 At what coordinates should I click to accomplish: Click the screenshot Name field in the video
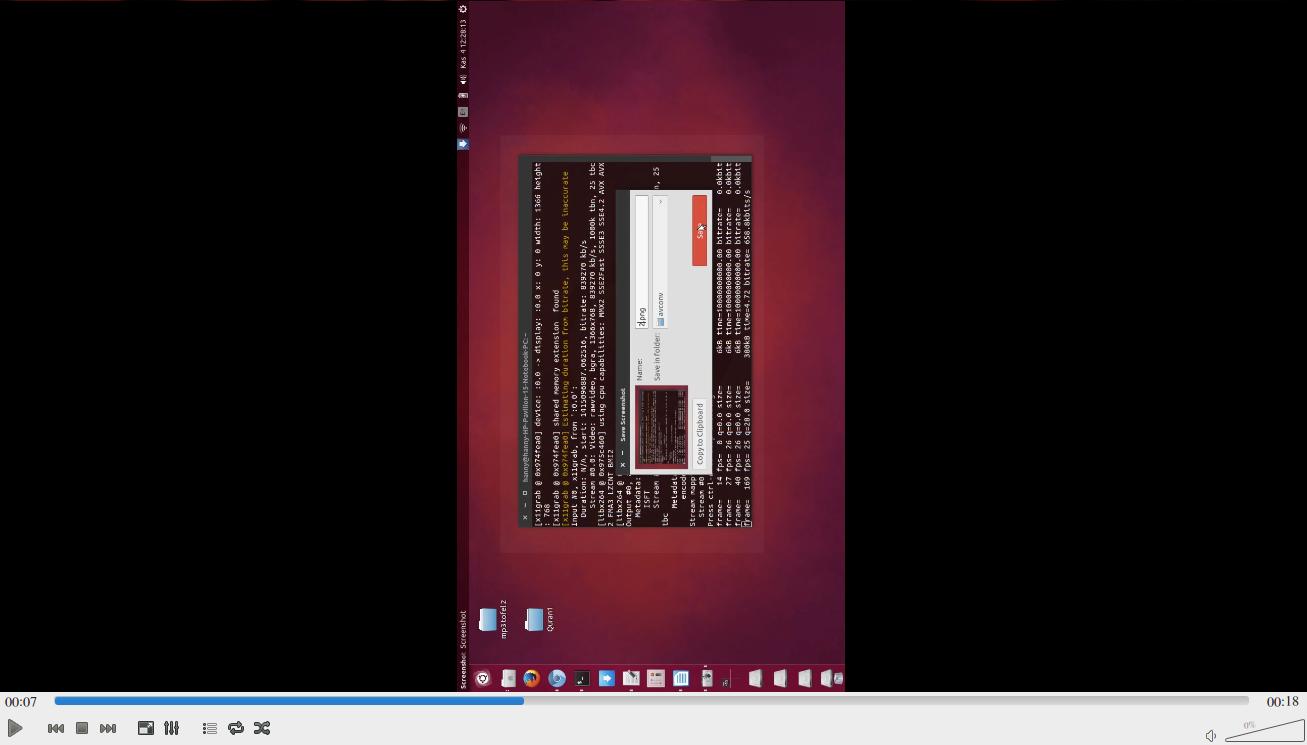click(x=642, y=262)
